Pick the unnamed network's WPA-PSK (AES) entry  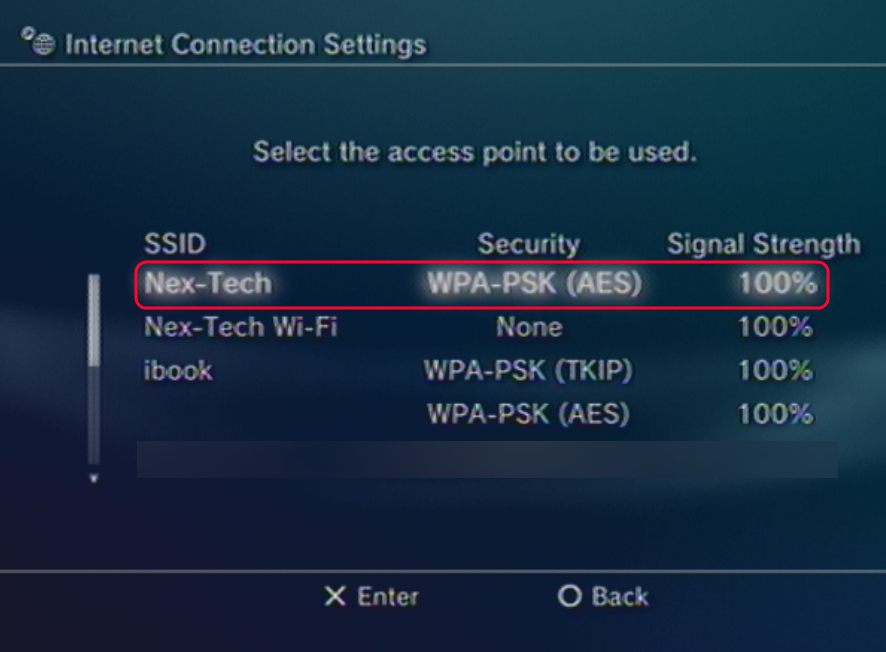coord(528,413)
